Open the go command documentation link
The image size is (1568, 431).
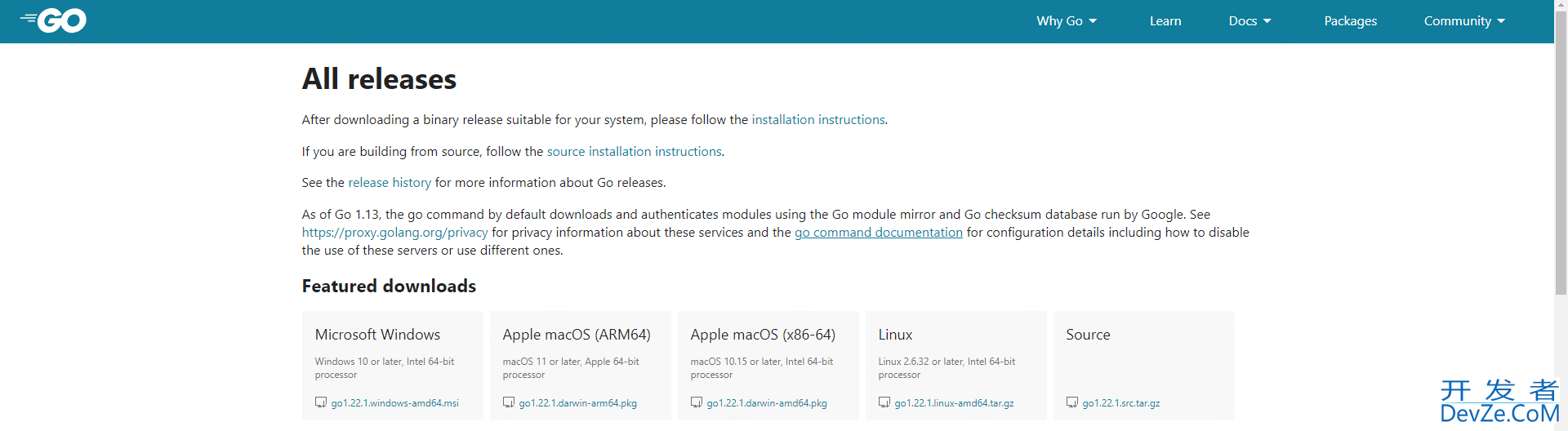click(x=878, y=233)
